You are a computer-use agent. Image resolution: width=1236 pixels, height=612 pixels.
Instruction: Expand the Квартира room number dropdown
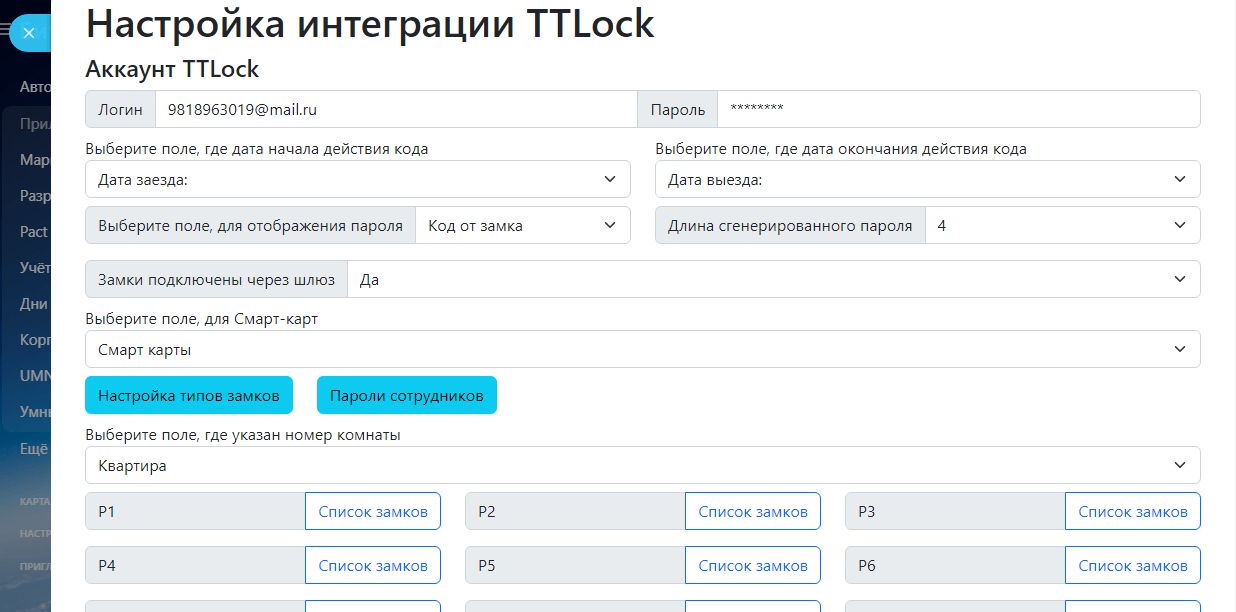tap(642, 466)
